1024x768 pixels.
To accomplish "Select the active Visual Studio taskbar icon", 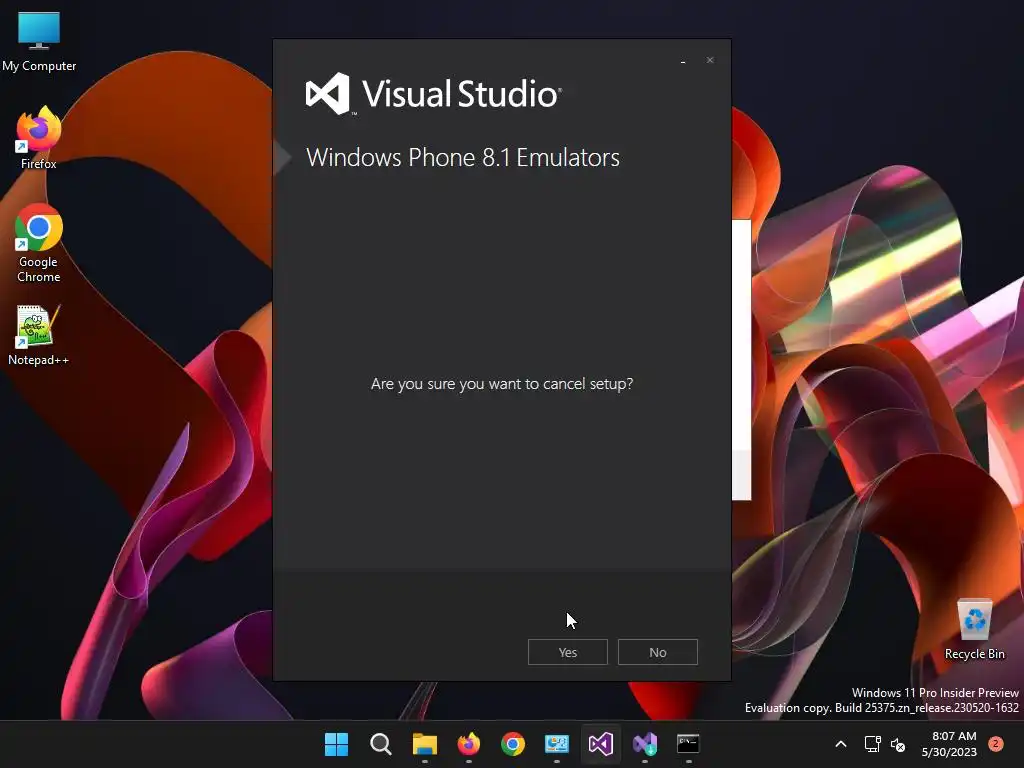I will click(x=600, y=744).
